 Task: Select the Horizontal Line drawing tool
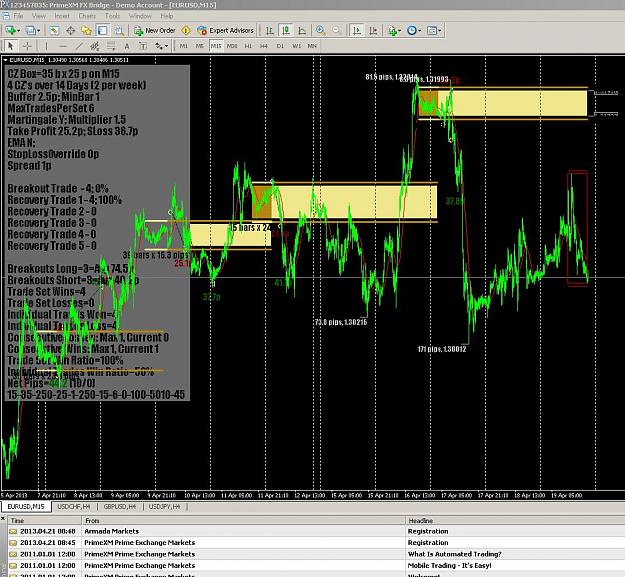point(63,46)
